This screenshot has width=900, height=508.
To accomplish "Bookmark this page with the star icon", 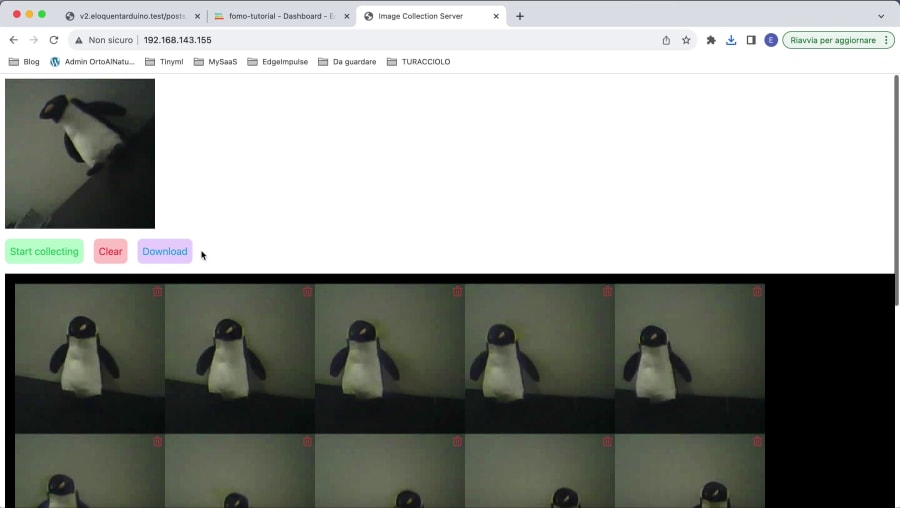I will pyautogui.click(x=686, y=40).
